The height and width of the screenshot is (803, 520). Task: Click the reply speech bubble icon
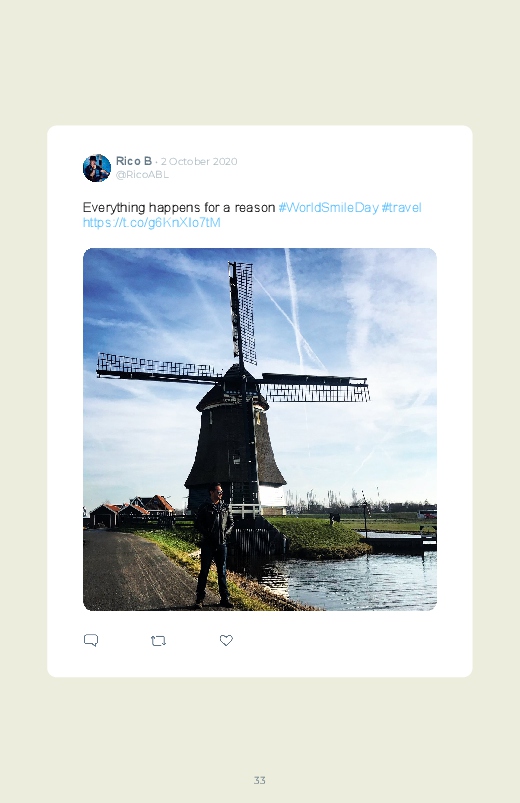[91, 640]
